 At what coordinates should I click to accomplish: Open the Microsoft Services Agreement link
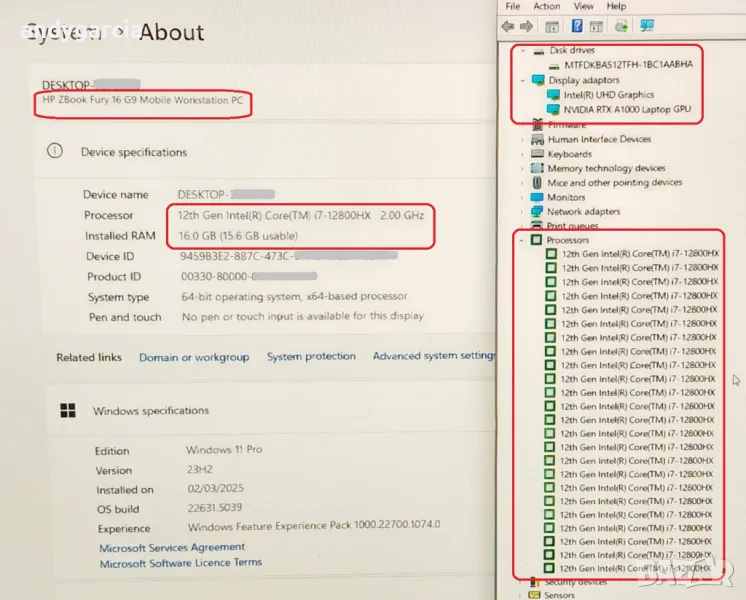(172, 547)
